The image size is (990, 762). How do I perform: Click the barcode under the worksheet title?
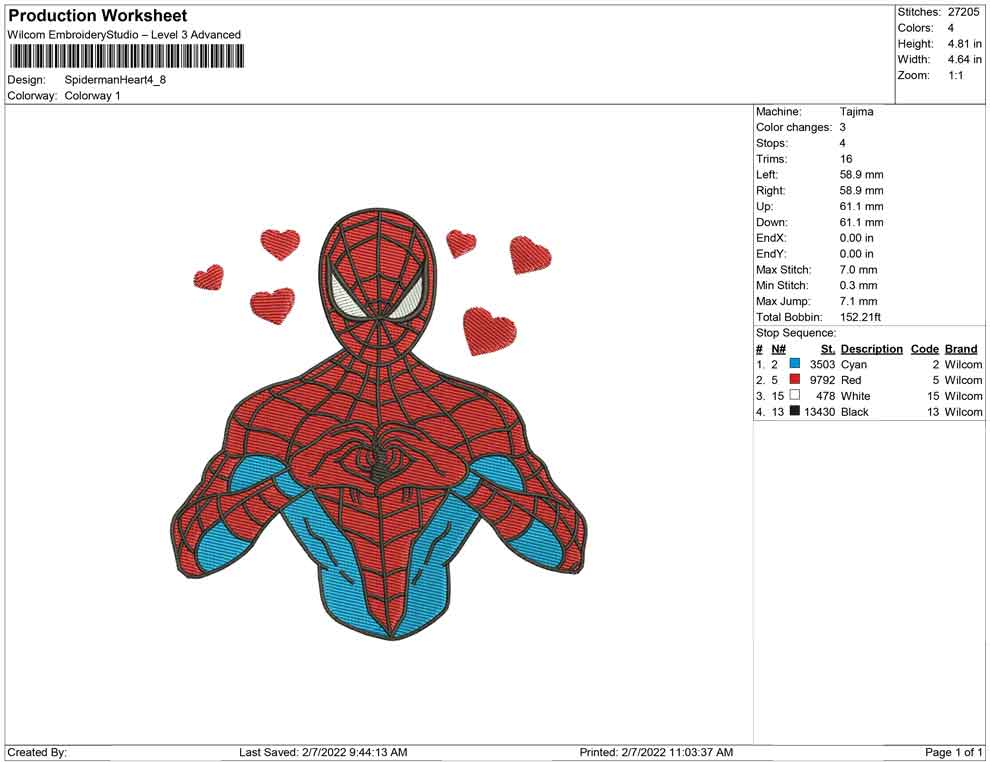(x=126, y=56)
